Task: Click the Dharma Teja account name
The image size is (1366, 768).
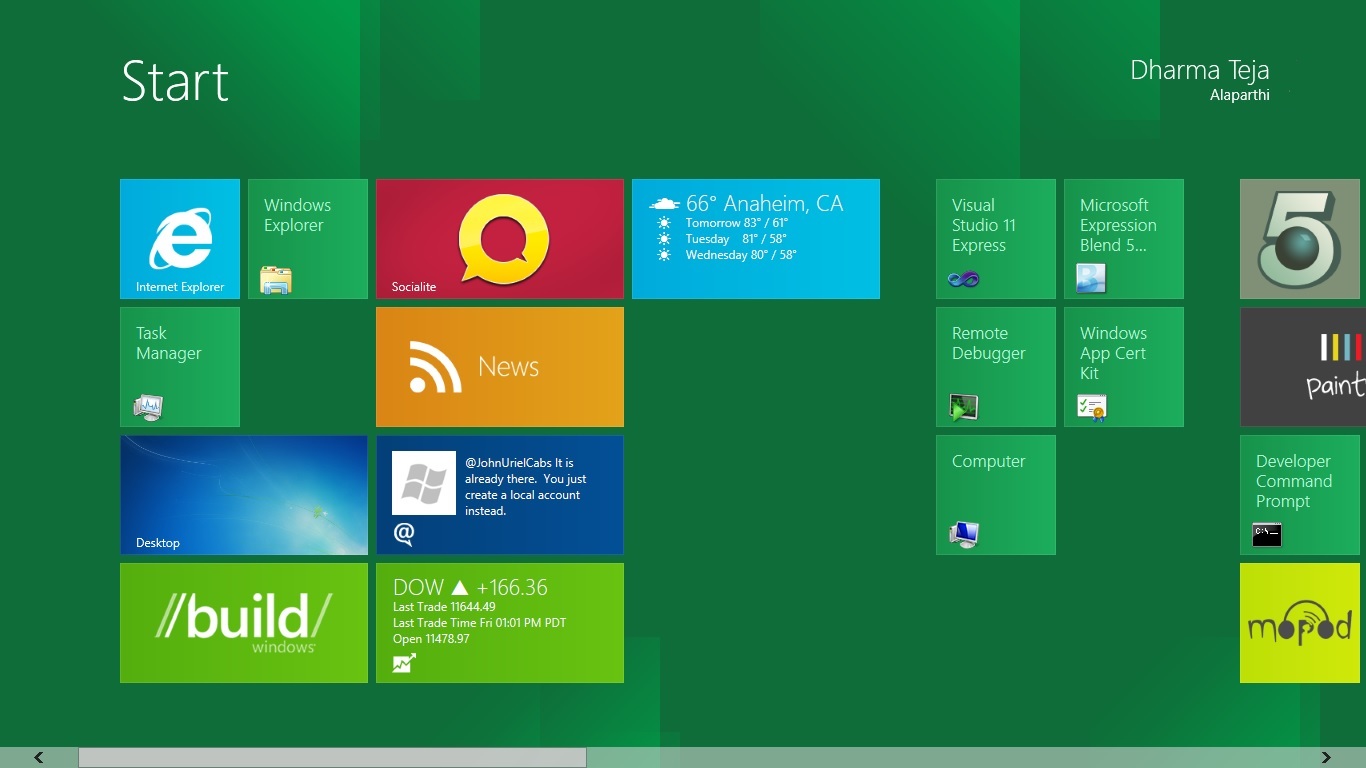Action: 1198,70
